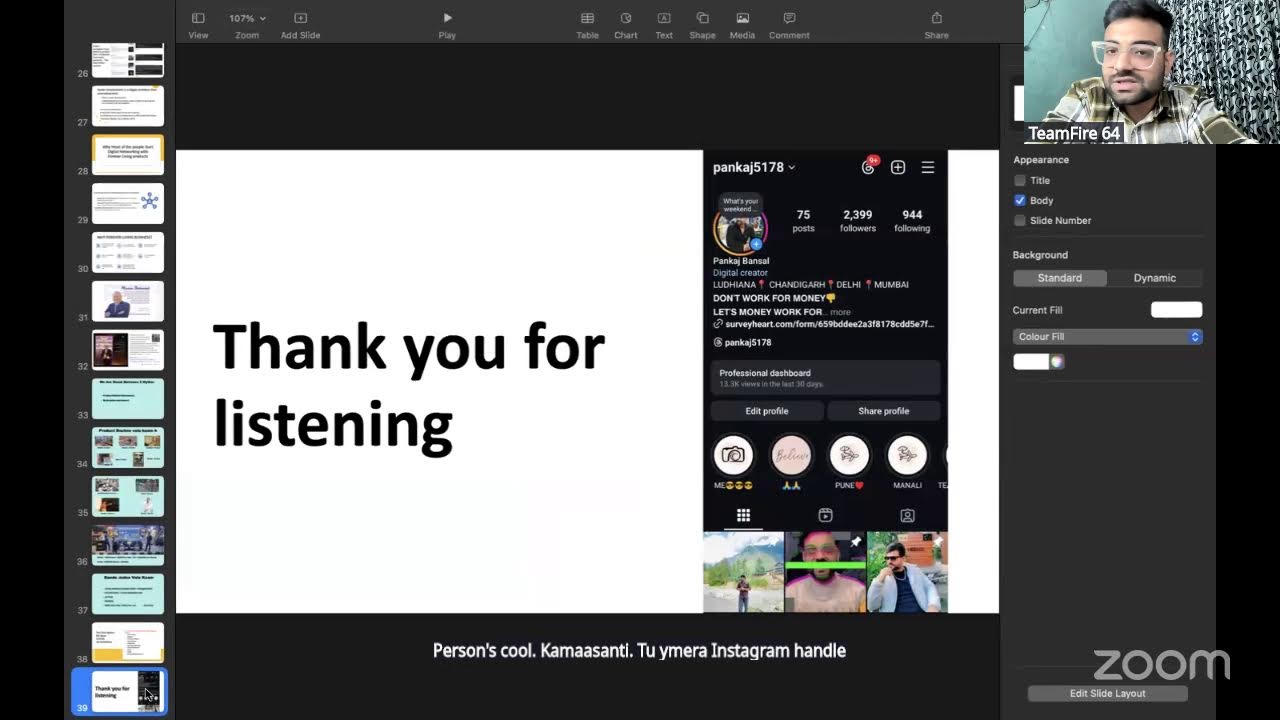Pick slide 38 in the navigator

click(x=128, y=642)
